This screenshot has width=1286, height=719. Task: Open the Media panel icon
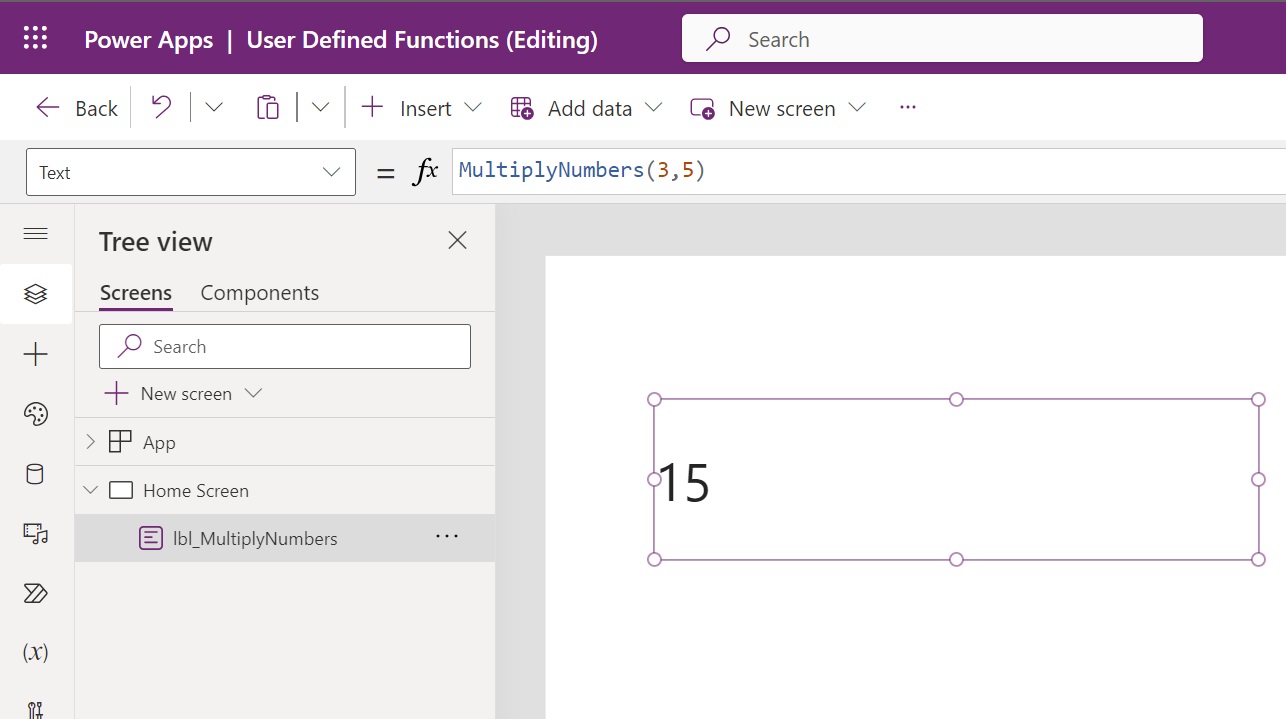pyautogui.click(x=36, y=534)
